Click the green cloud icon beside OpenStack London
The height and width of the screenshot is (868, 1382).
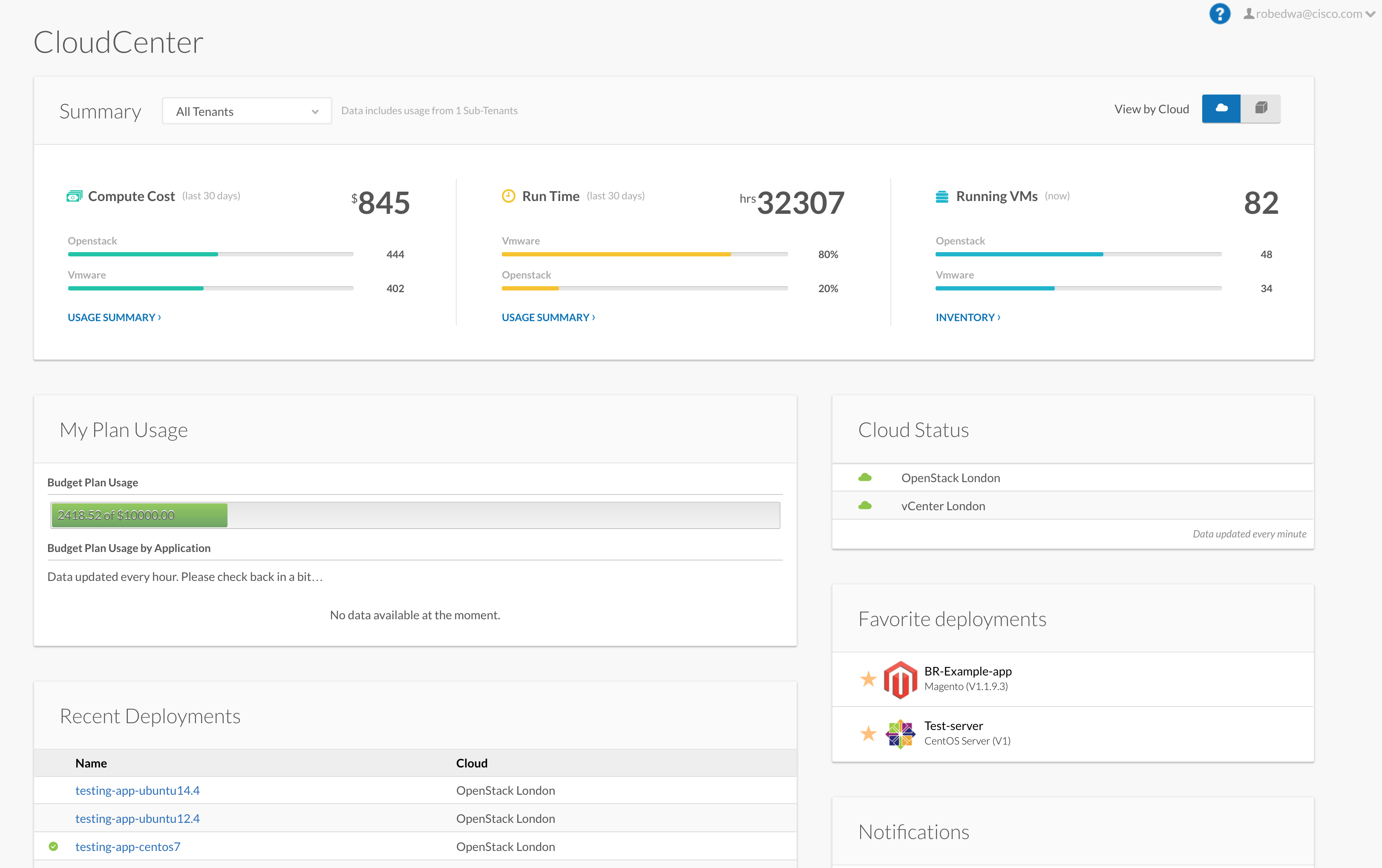point(866,477)
